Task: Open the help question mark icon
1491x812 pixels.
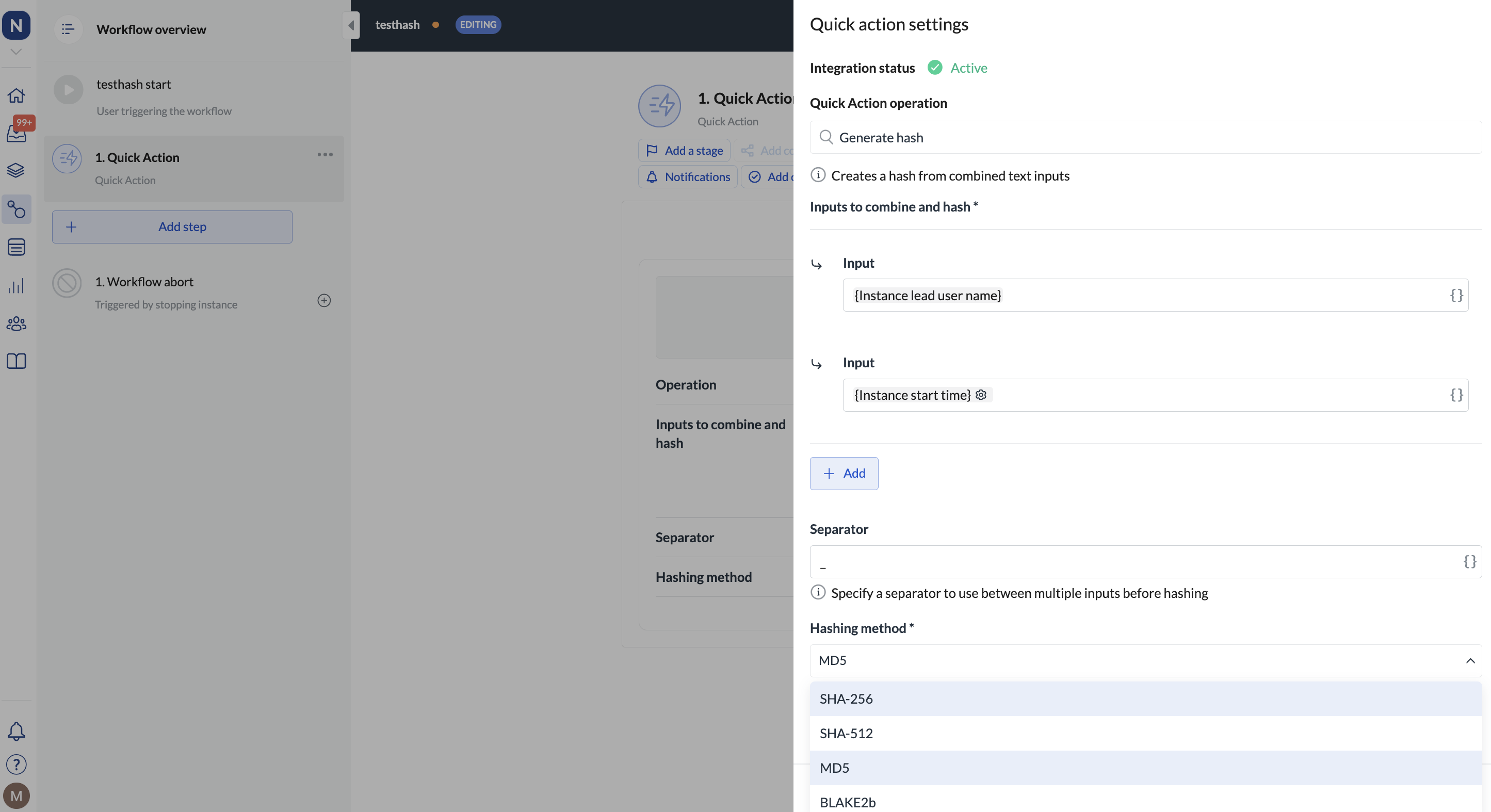Action: pyautogui.click(x=16, y=764)
